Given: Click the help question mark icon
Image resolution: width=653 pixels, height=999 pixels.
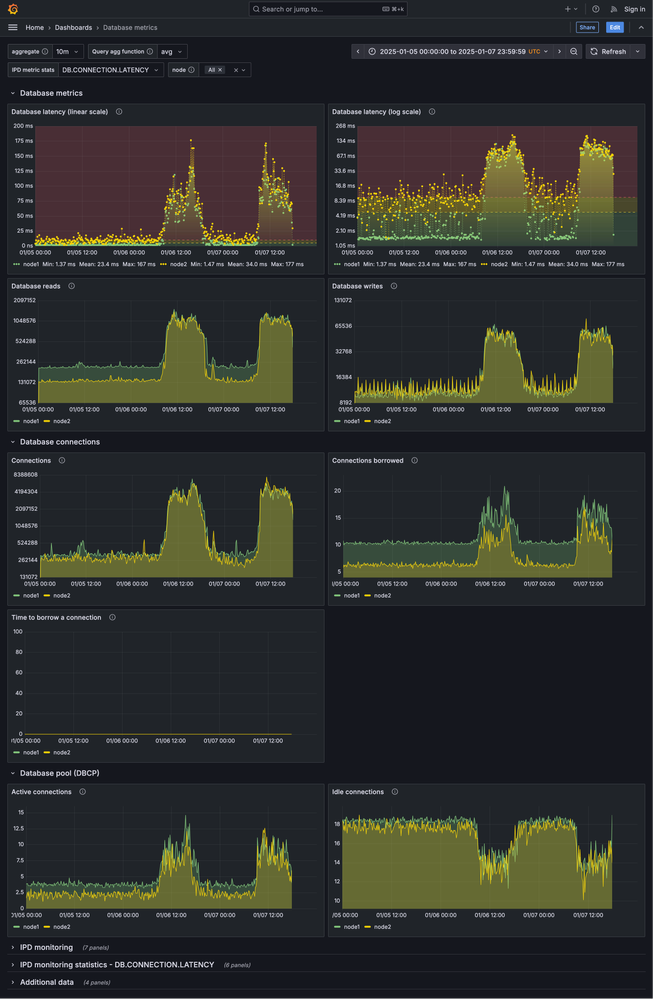Looking at the screenshot, I should [x=596, y=9].
